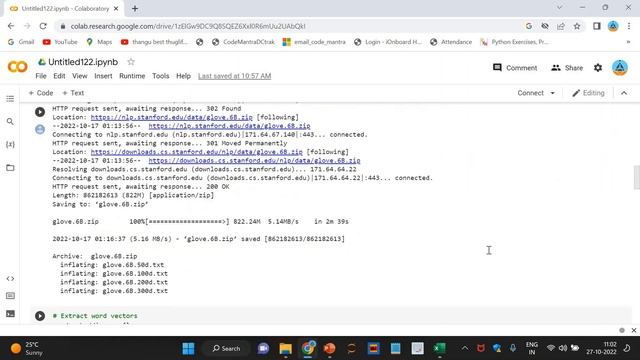Open Attendance bookmark
This screenshot has height=360, width=640.
tap(451, 42)
